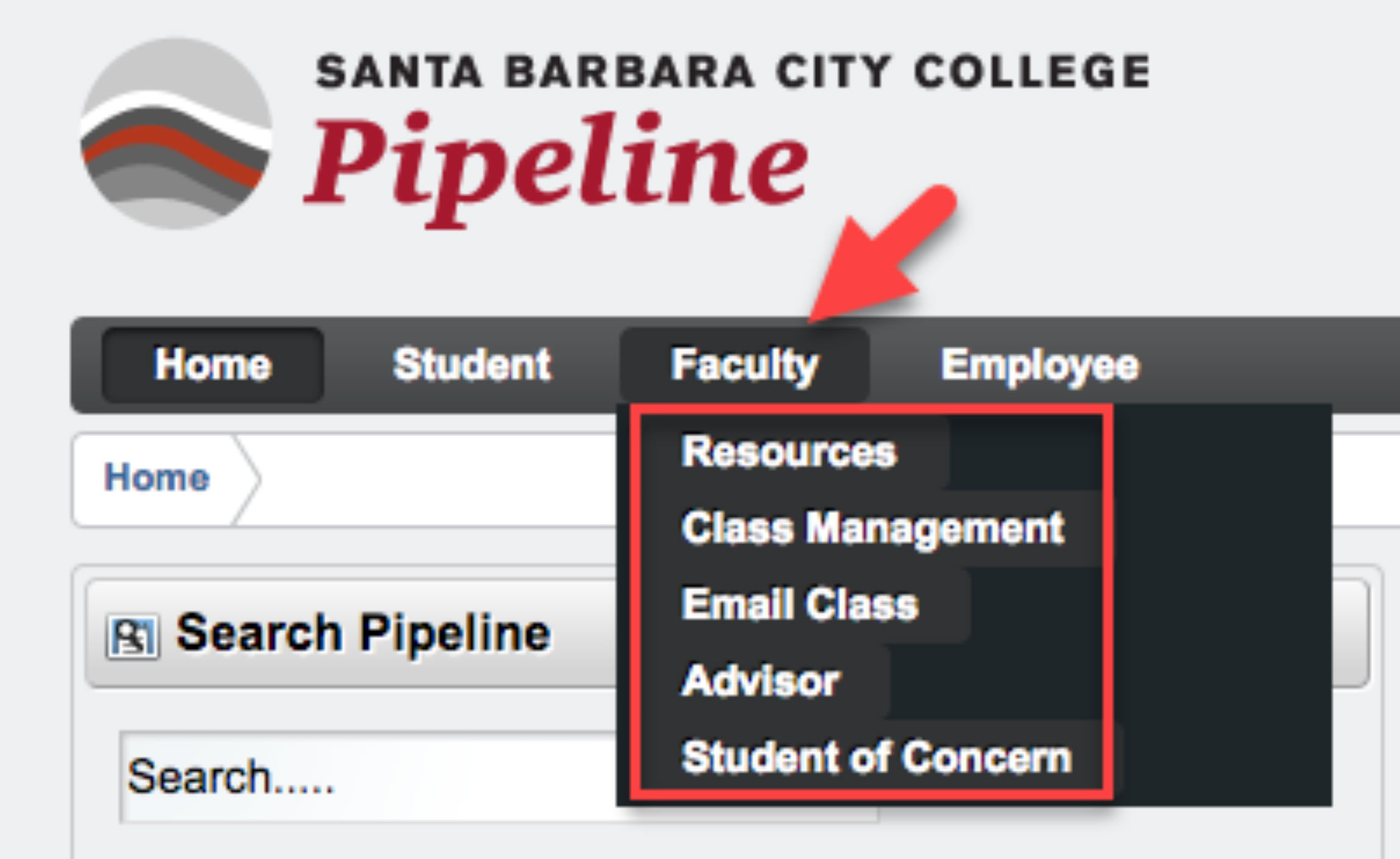The width and height of the screenshot is (1400, 859).
Task: Click the Search Pipeline panel title
Action: (363, 634)
